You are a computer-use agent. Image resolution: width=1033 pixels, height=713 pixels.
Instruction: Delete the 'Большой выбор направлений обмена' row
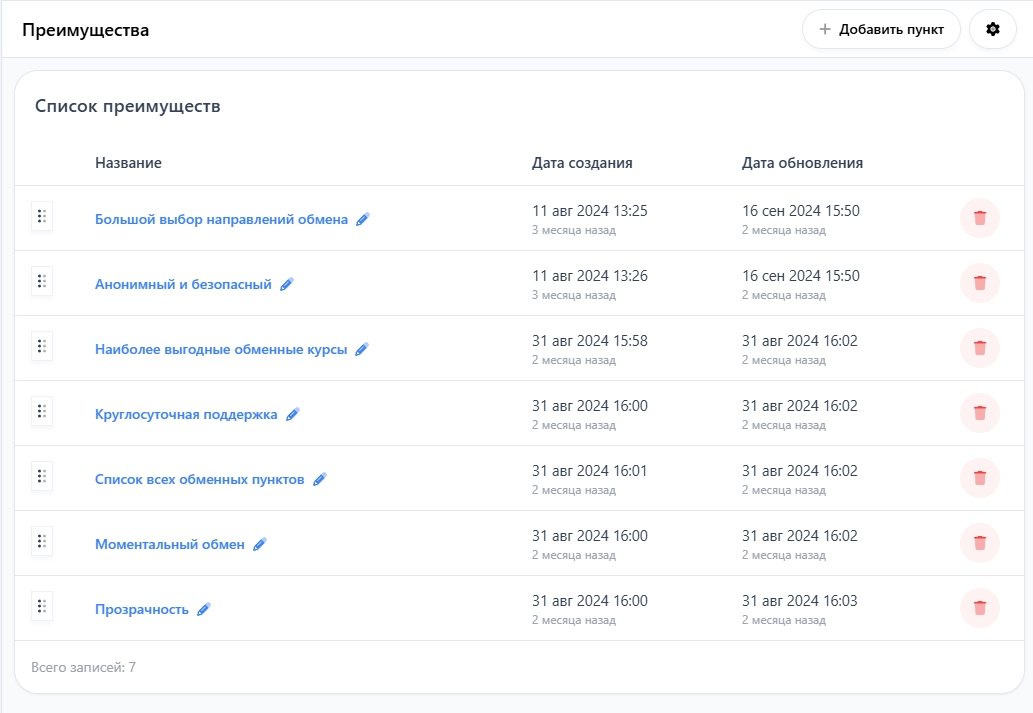point(979,218)
